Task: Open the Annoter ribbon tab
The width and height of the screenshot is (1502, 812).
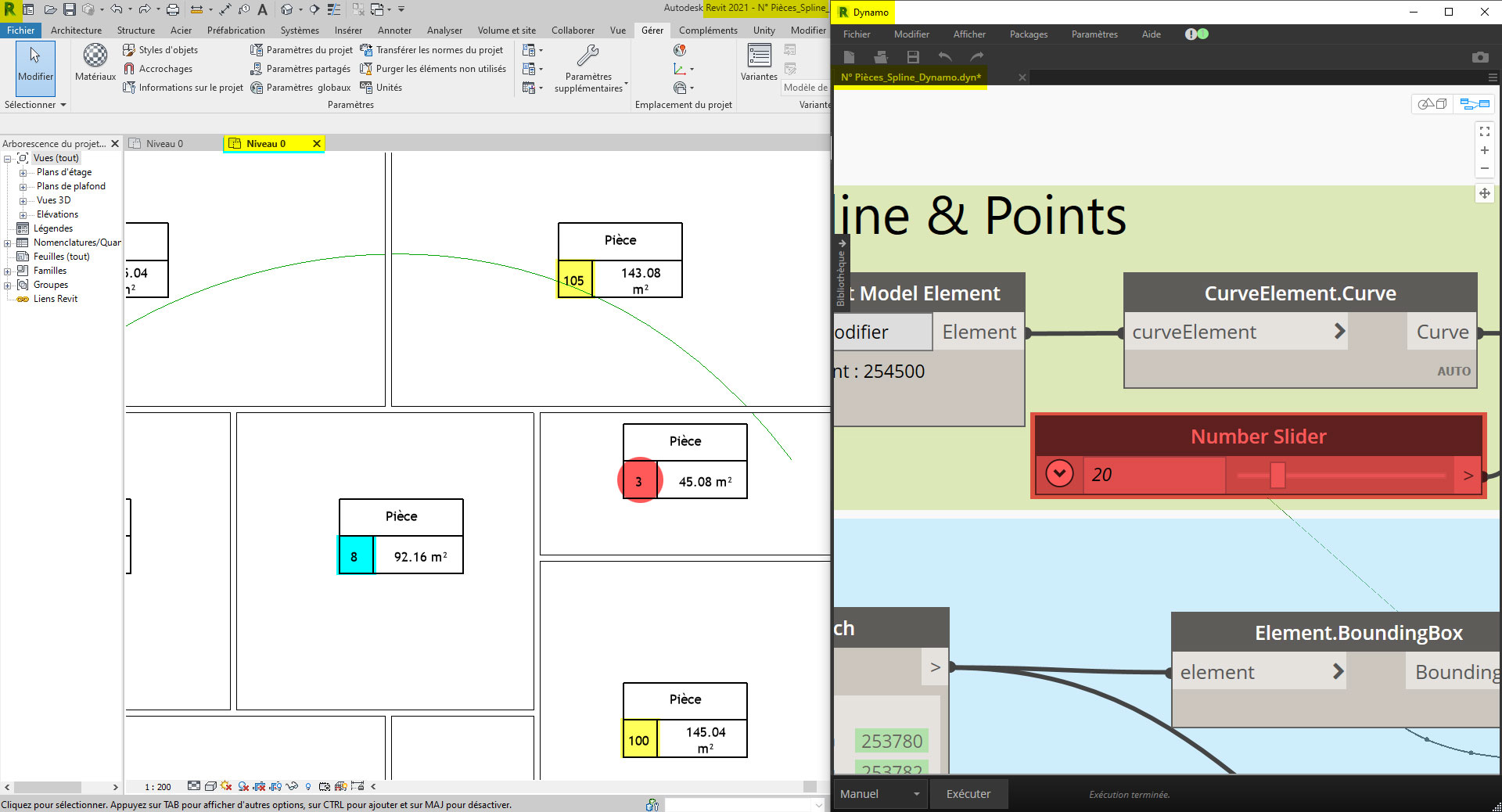Action: (x=394, y=31)
